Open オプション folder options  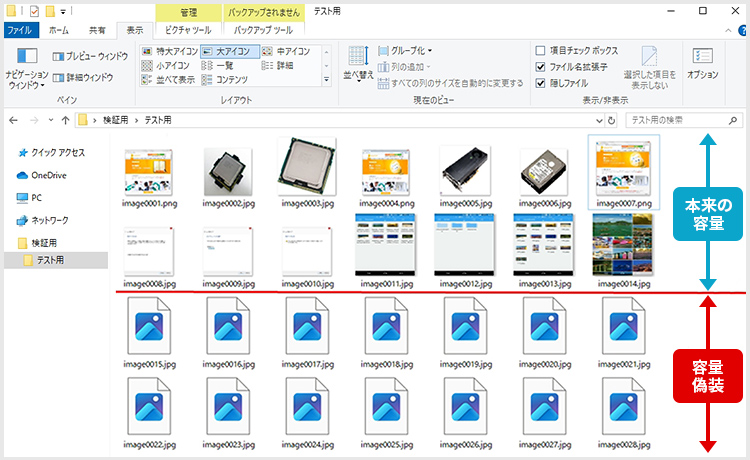click(703, 63)
